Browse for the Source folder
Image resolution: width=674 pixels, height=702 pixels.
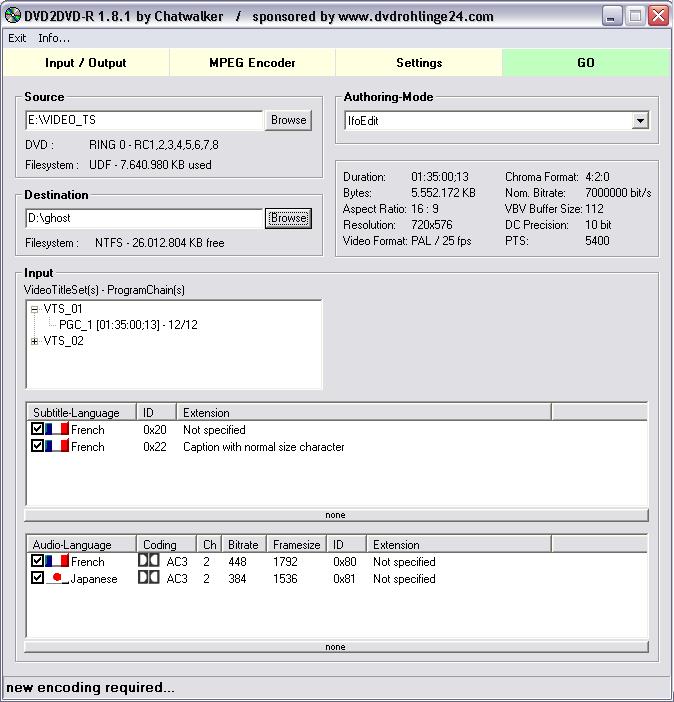pyautogui.click(x=288, y=120)
